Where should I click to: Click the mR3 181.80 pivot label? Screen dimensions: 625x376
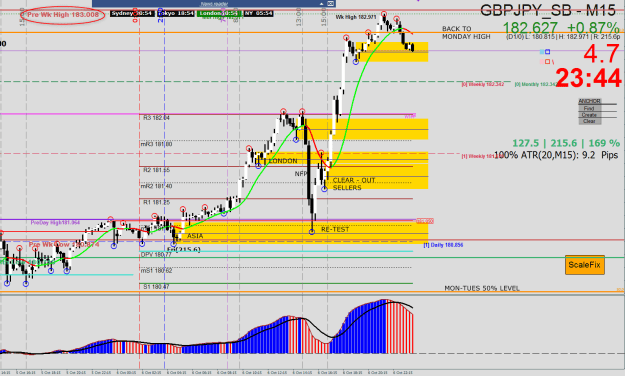coord(156,144)
